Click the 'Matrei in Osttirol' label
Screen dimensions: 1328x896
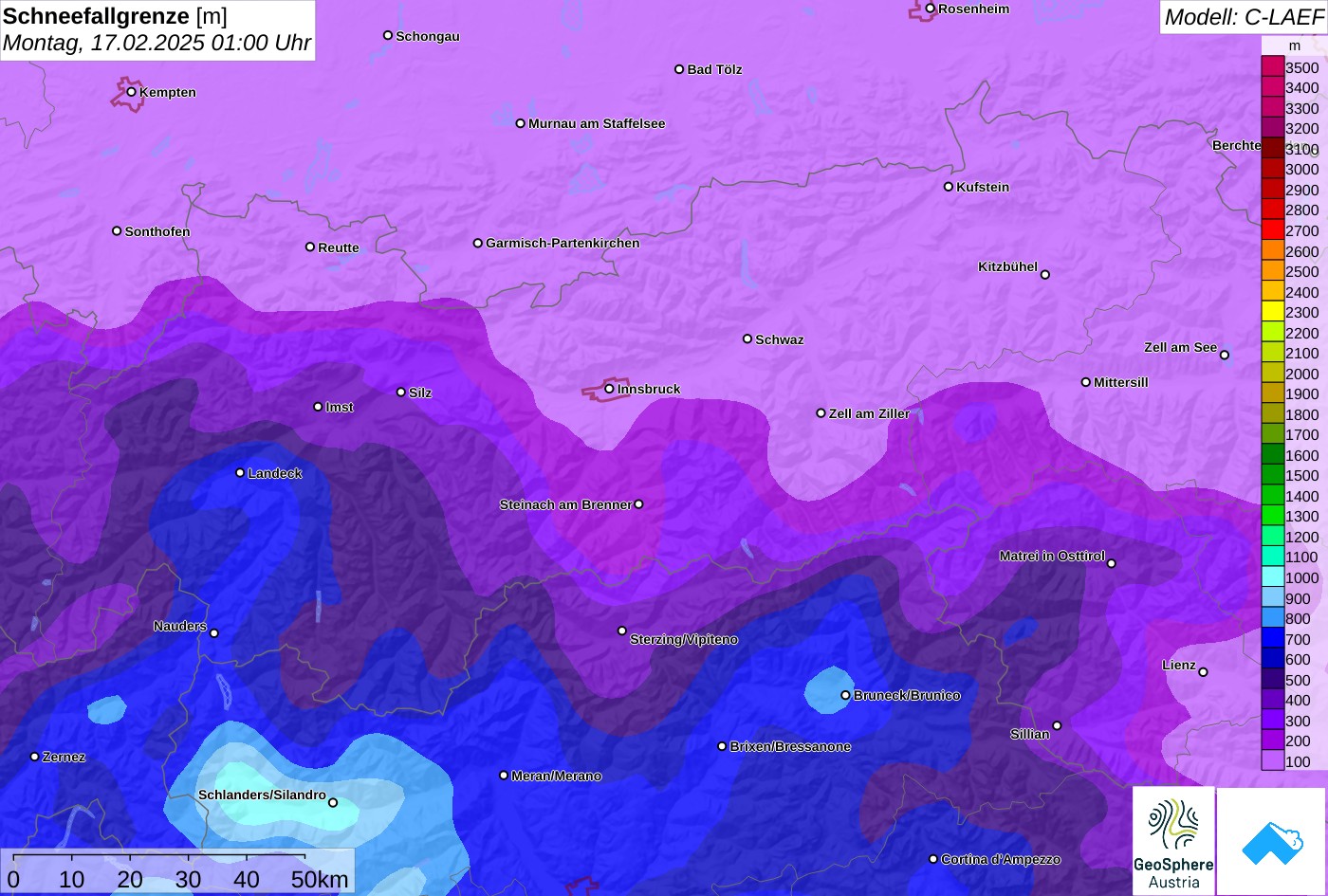click(x=1052, y=556)
